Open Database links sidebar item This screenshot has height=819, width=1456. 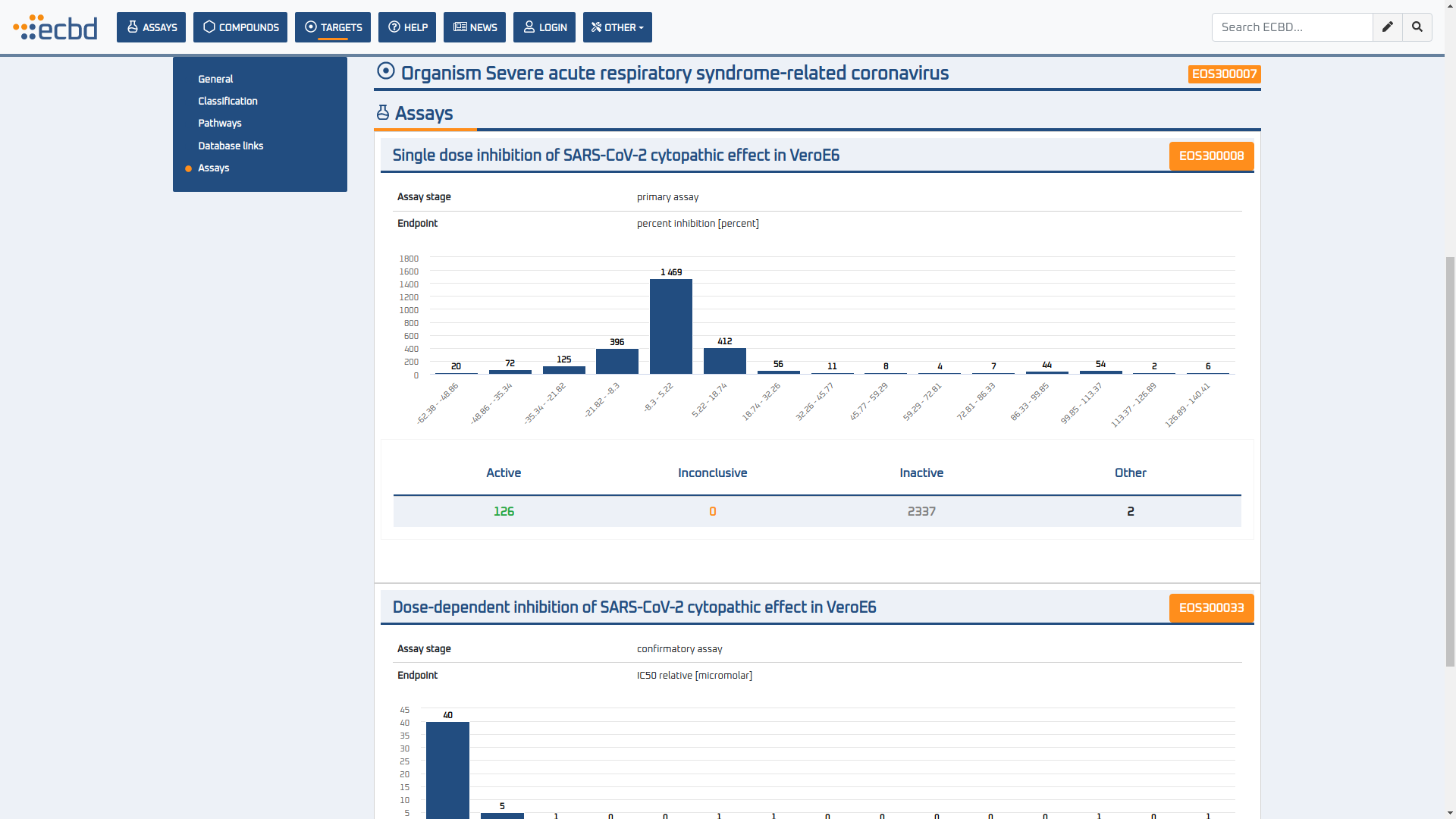tap(231, 146)
